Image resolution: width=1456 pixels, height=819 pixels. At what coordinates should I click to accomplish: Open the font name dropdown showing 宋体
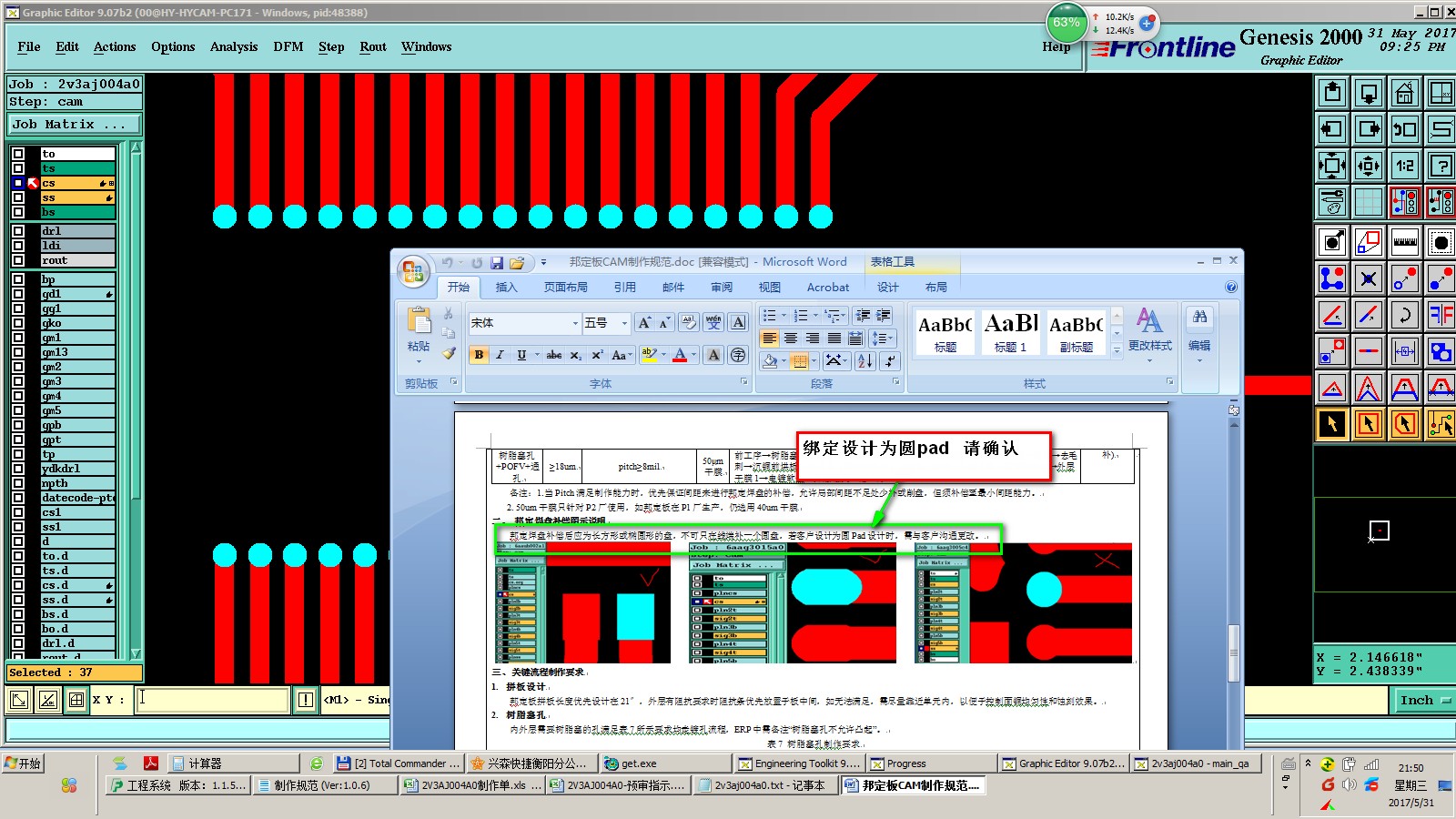point(575,323)
